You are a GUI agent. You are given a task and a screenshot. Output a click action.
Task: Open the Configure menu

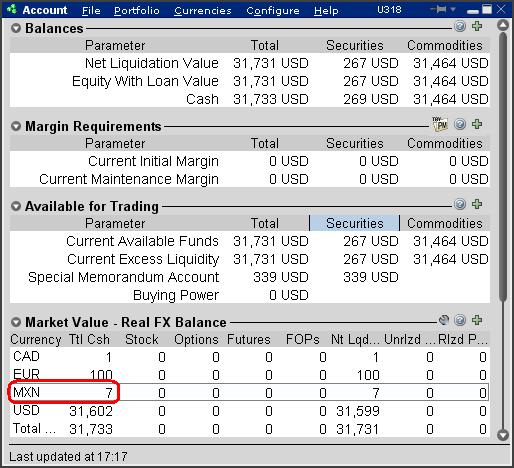pyautogui.click(x=273, y=11)
